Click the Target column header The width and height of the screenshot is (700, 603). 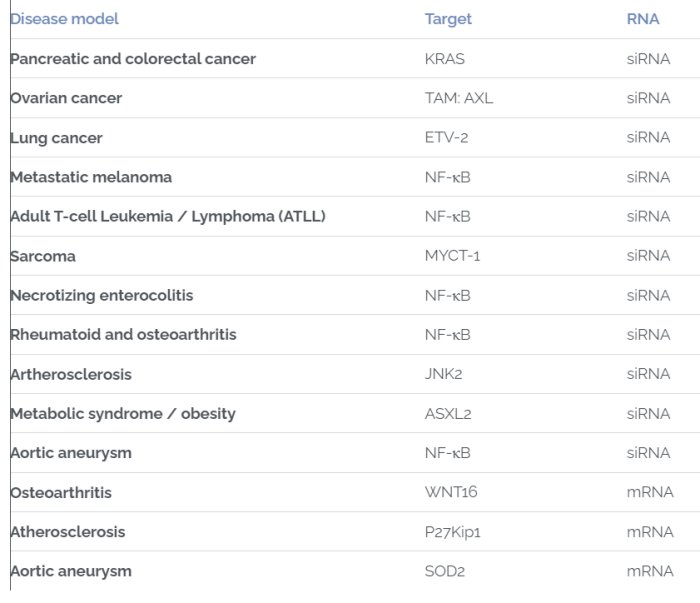[x=448, y=19]
